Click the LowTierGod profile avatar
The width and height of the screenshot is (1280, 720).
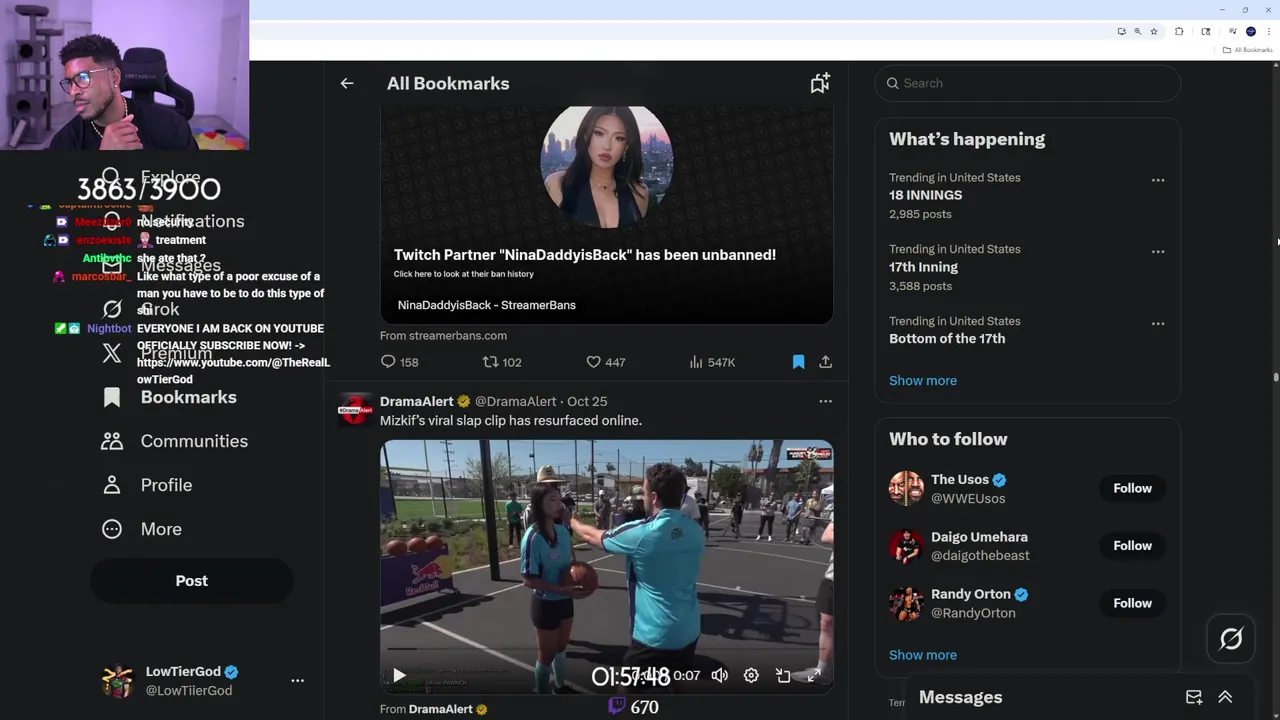tap(118, 681)
